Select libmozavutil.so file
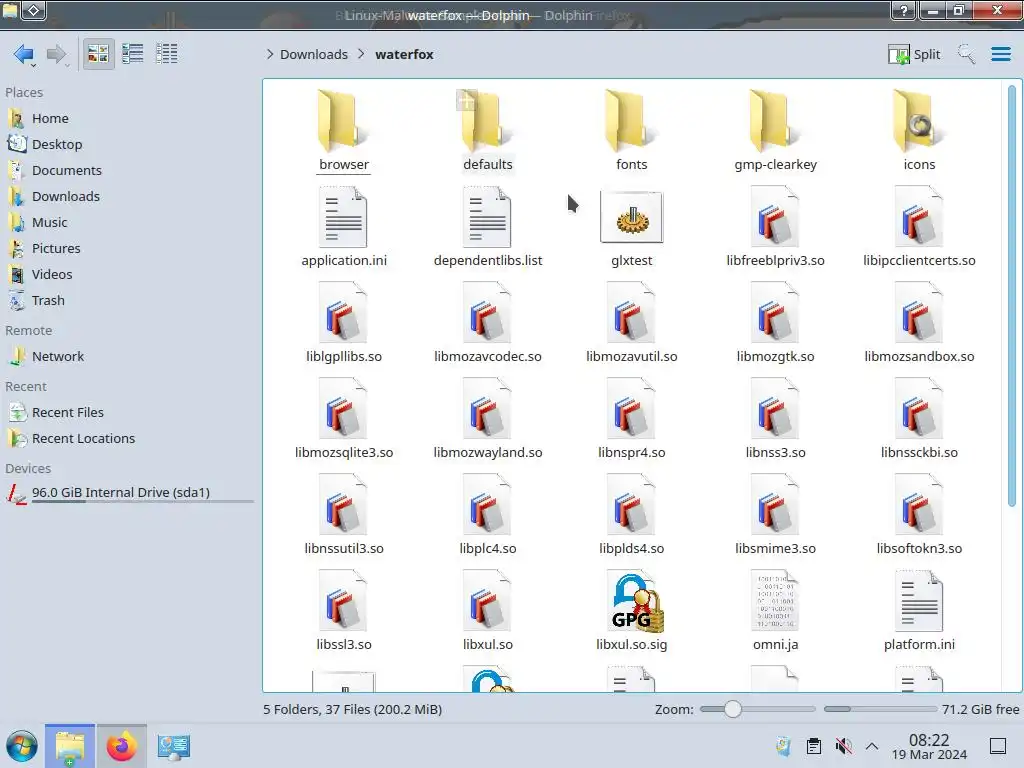 pos(632,323)
